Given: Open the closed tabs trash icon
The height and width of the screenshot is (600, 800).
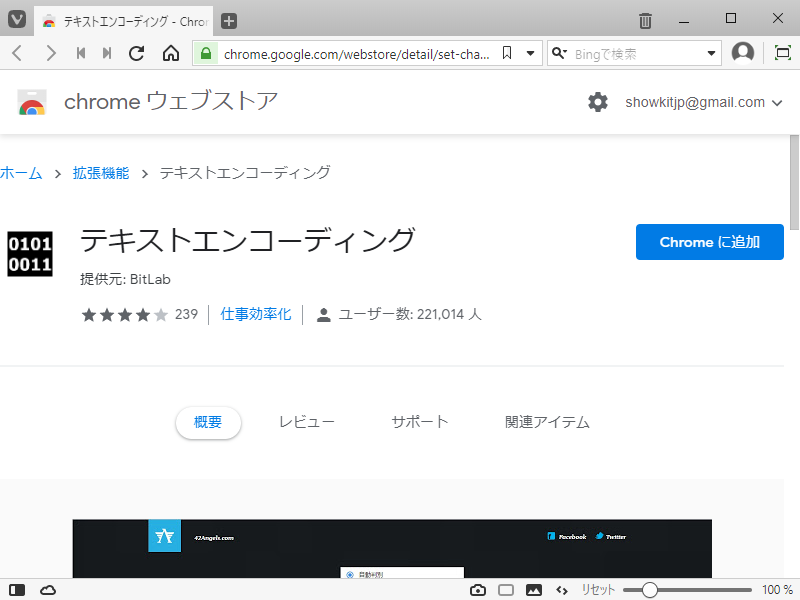Looking at the screenshot, I should (645, 21).
